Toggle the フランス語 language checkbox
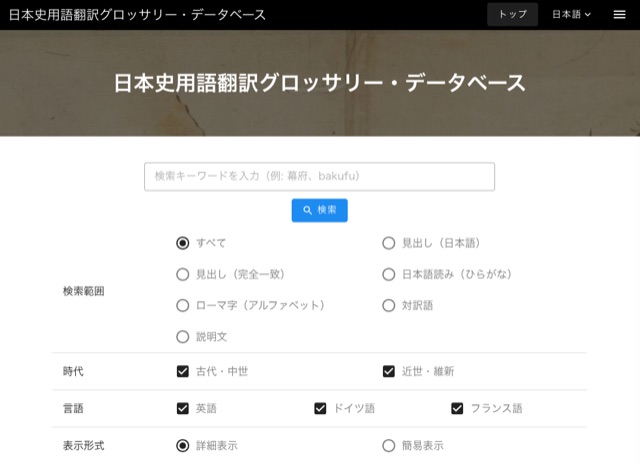The image size is (640, 464). click(x=457, y=408)
